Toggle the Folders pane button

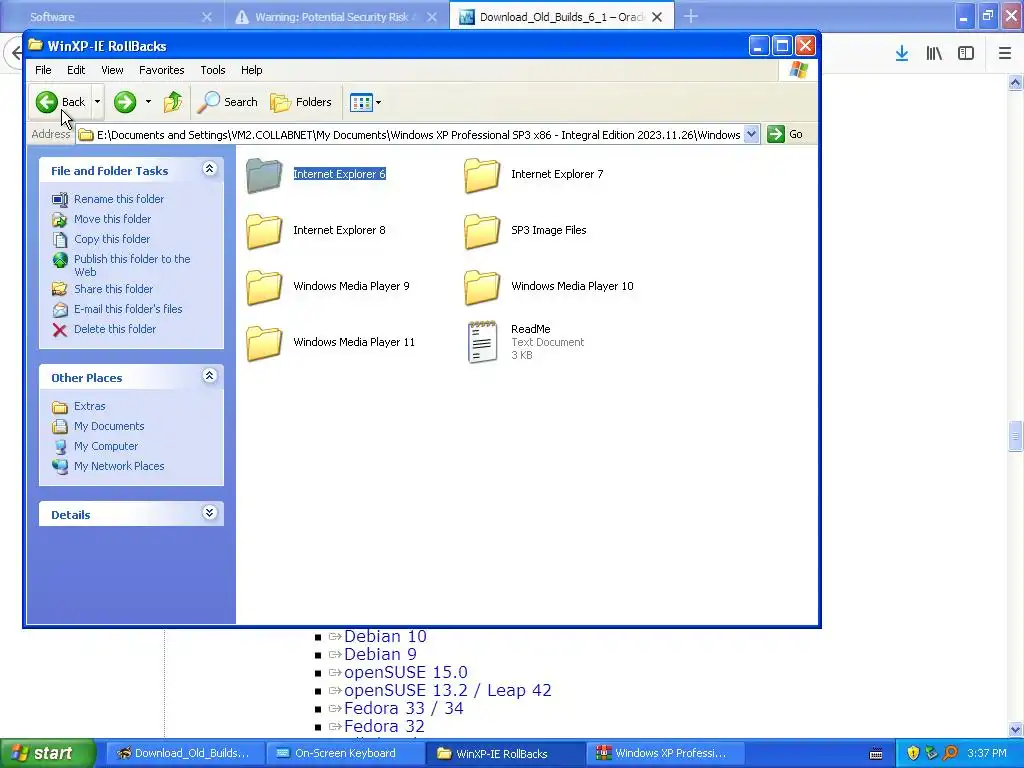301,102
